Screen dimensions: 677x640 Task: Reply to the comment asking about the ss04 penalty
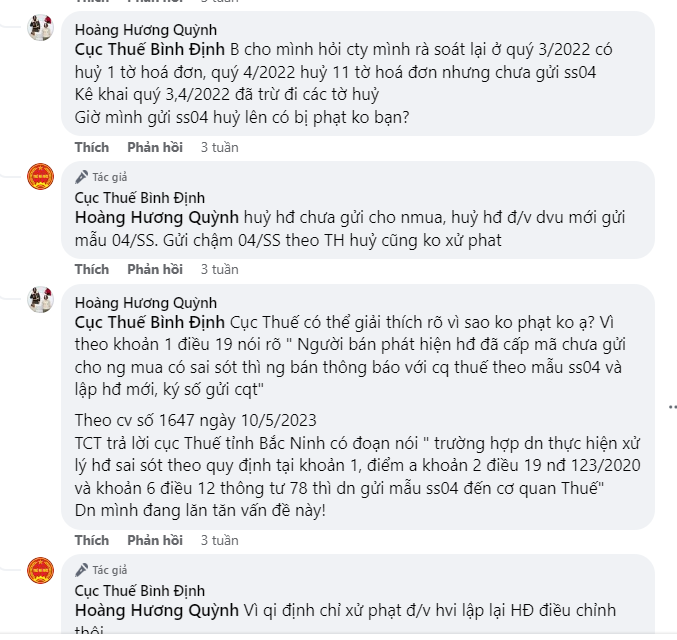click(155, 147)
